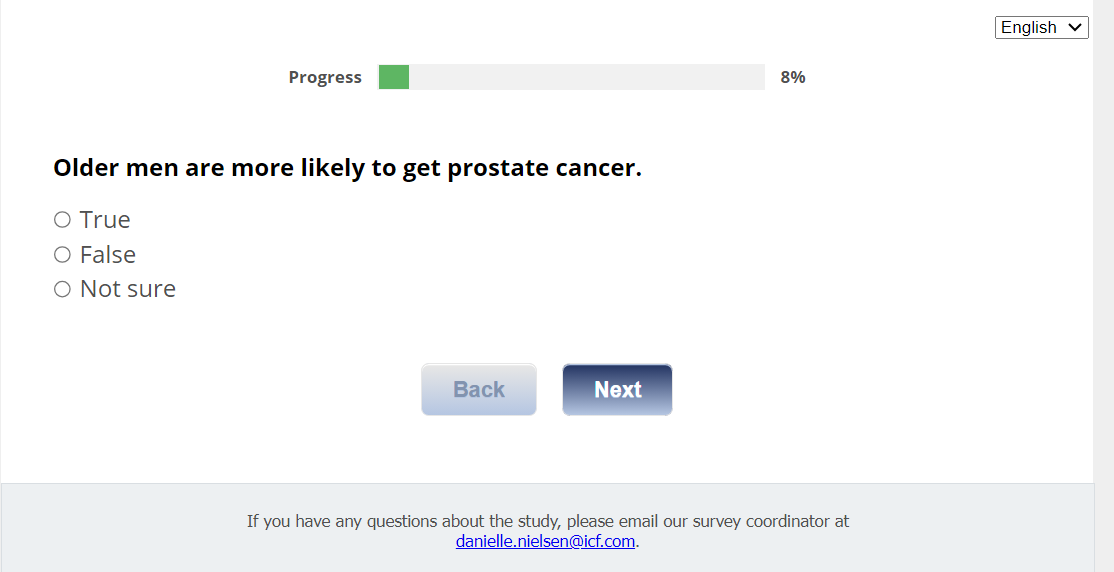Click the "True" answer label text
This screenshot has width=1114, height=572.
pos(105,220)
